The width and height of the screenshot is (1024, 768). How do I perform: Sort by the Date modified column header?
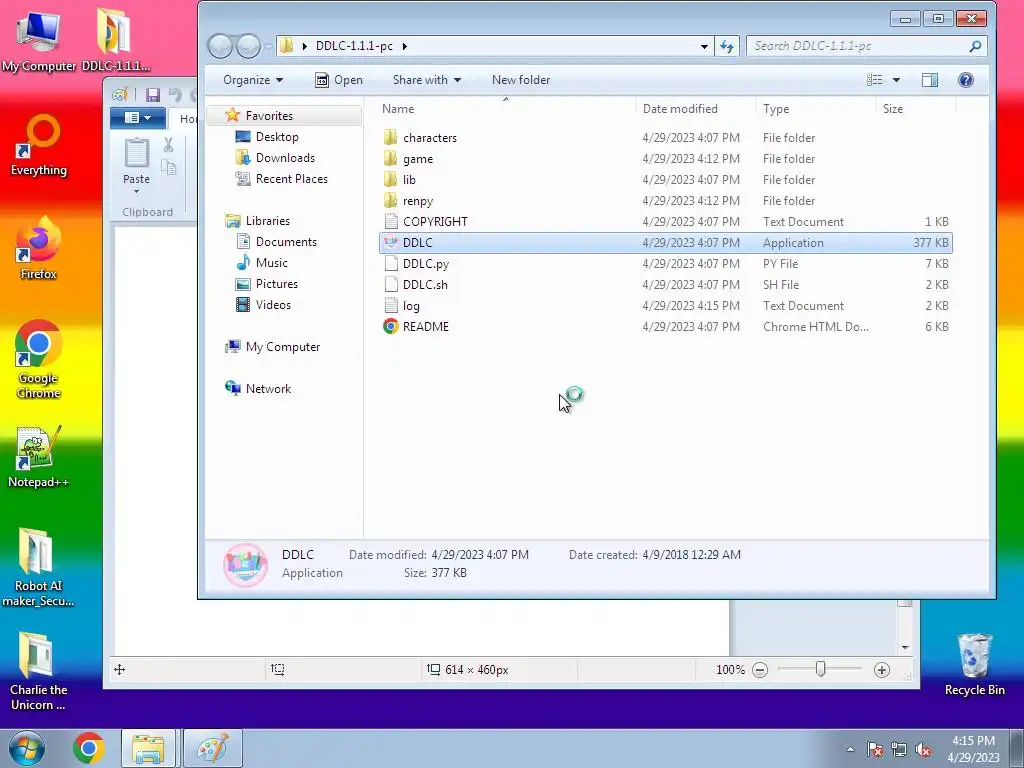[696, 109]
